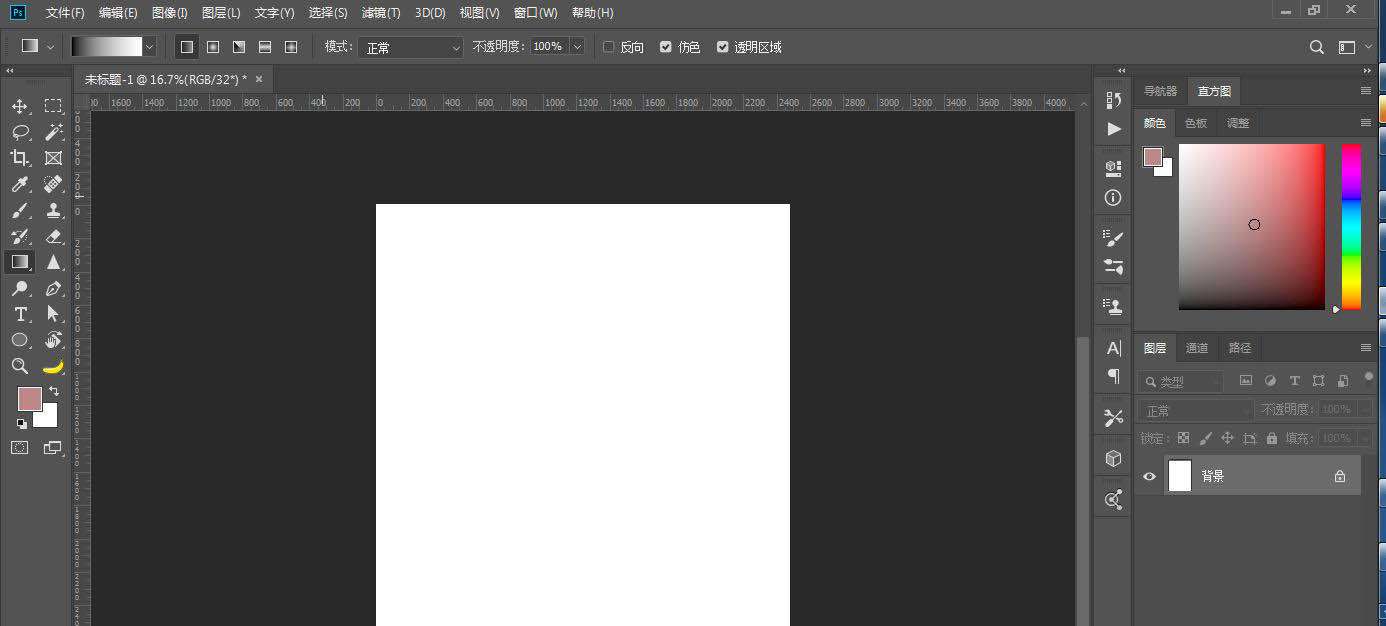Image resolution: width=1386 pixels, height=626 pixels.
Task: Open the gradient preset picker arrow
Action: (x=150, y=47)
